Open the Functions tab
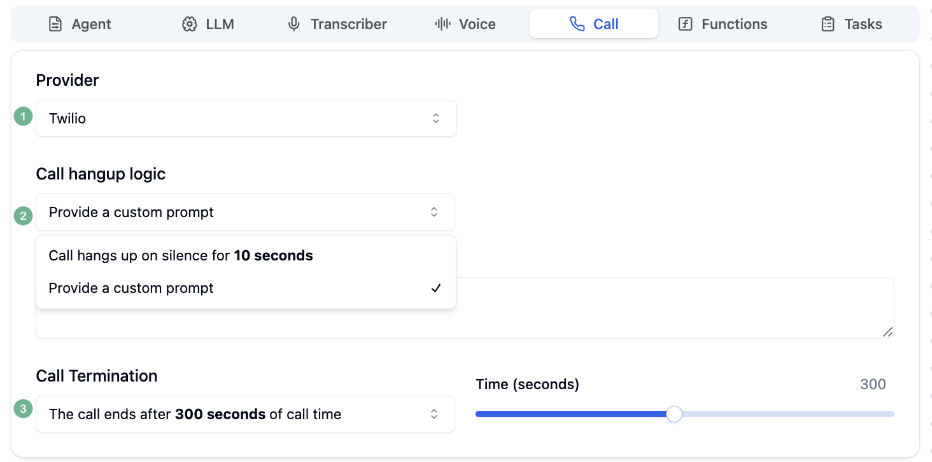 [x=722, y=24]
